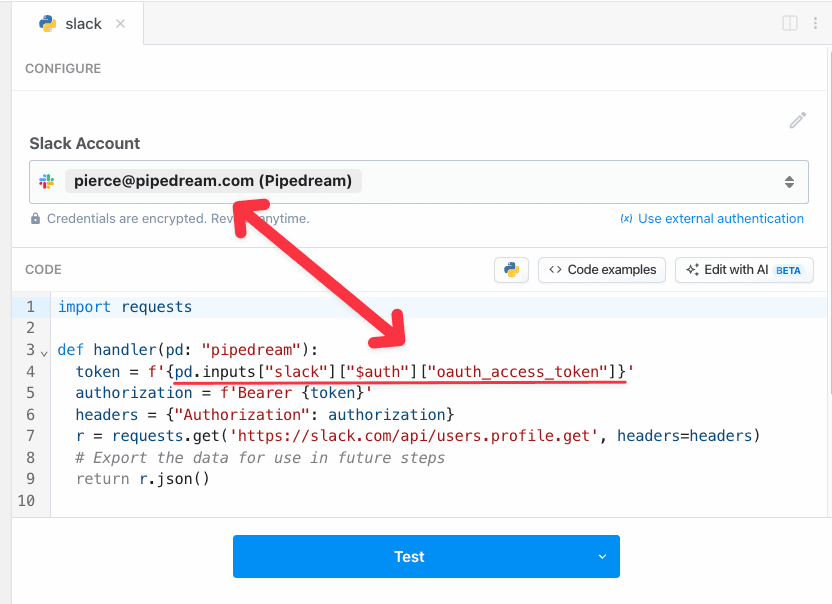Close the slack tab

click(x=120, y=23)
